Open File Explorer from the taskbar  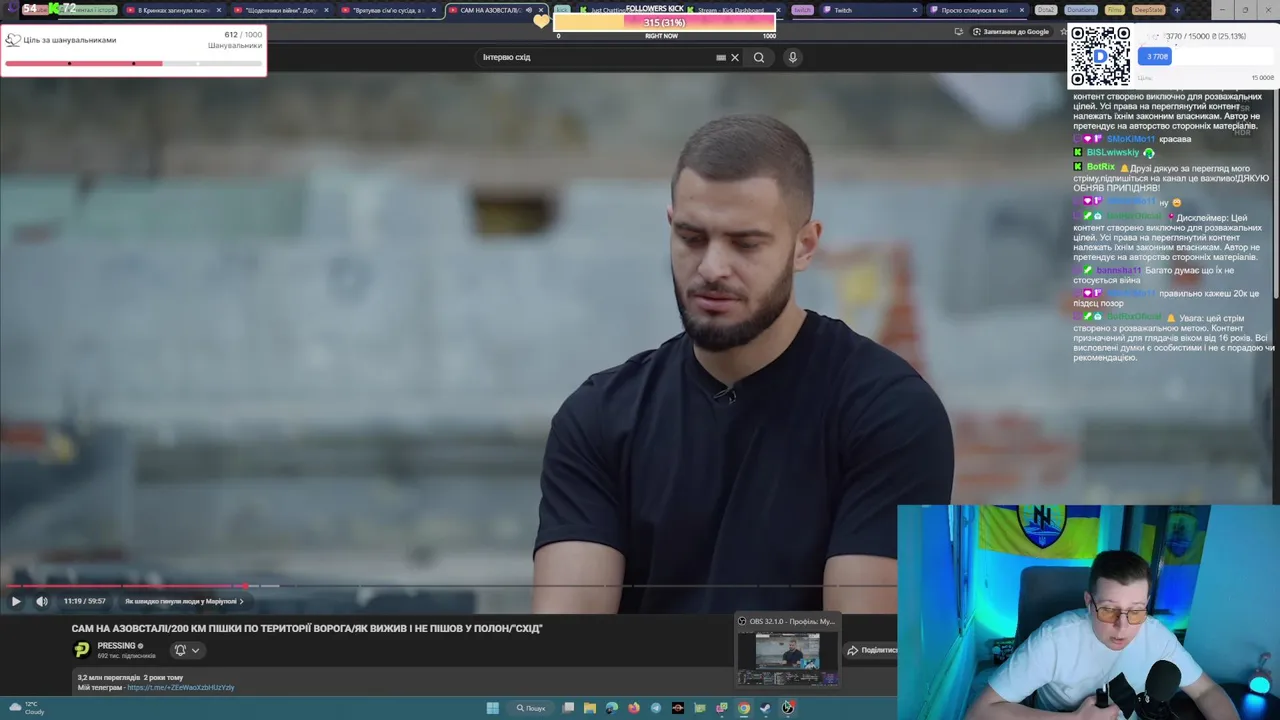tap(590, 708)
